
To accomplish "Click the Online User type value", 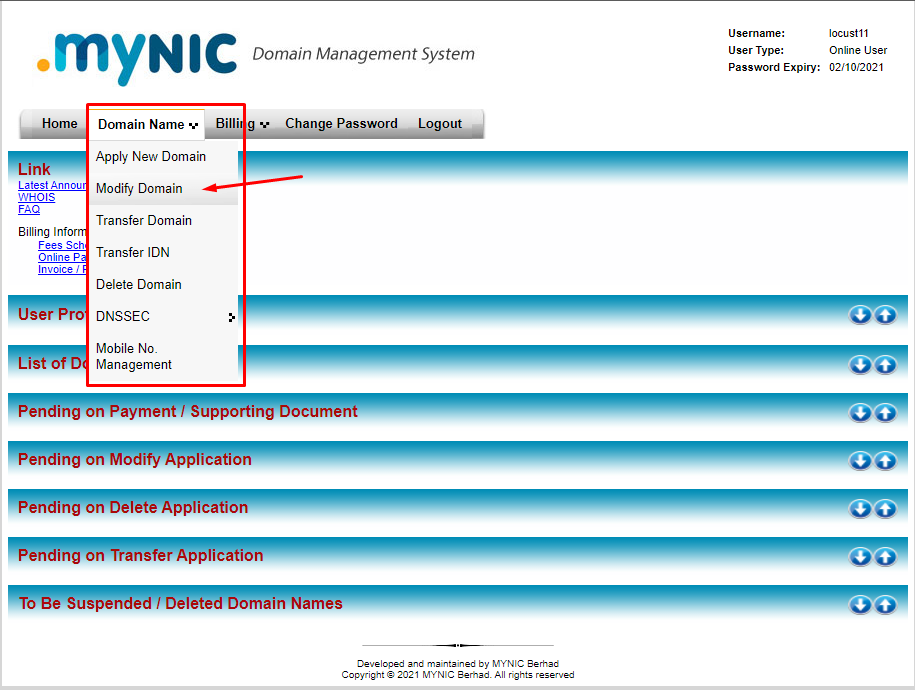I will pyautogui.click(x=858, y=50).
